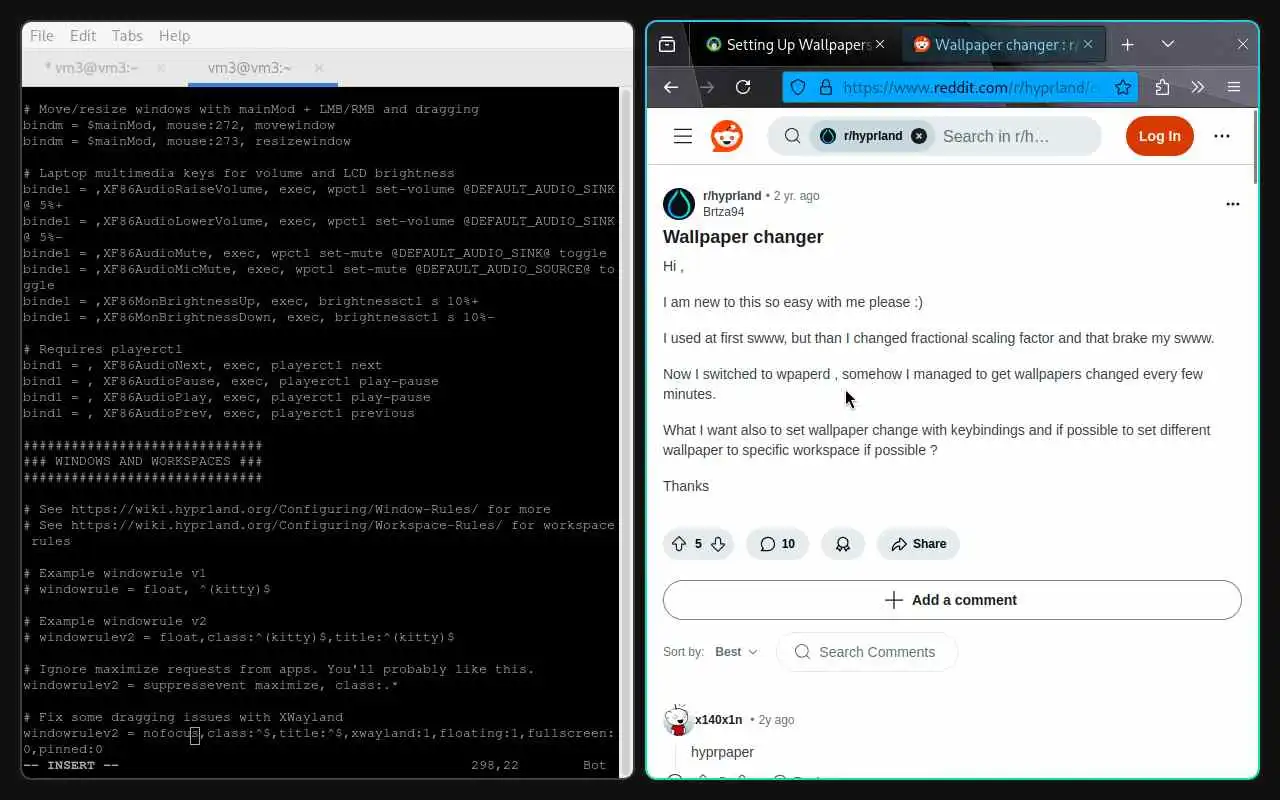This screenshot has height=800, width=1280.
Task: Switch to first vm3@vm3 terminal tab
Action: (x=92, y=68)
